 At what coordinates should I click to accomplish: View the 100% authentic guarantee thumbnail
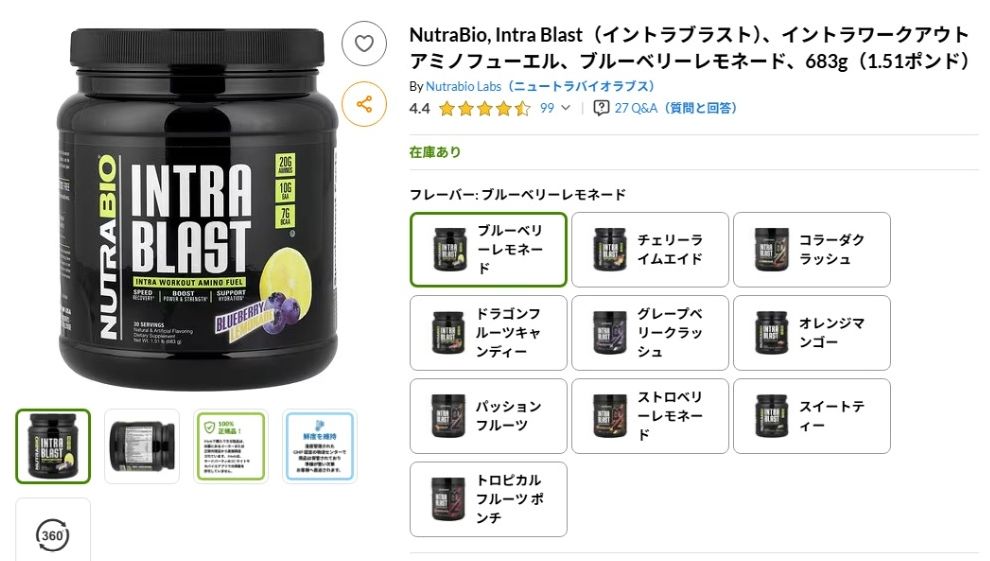[230, 446]
